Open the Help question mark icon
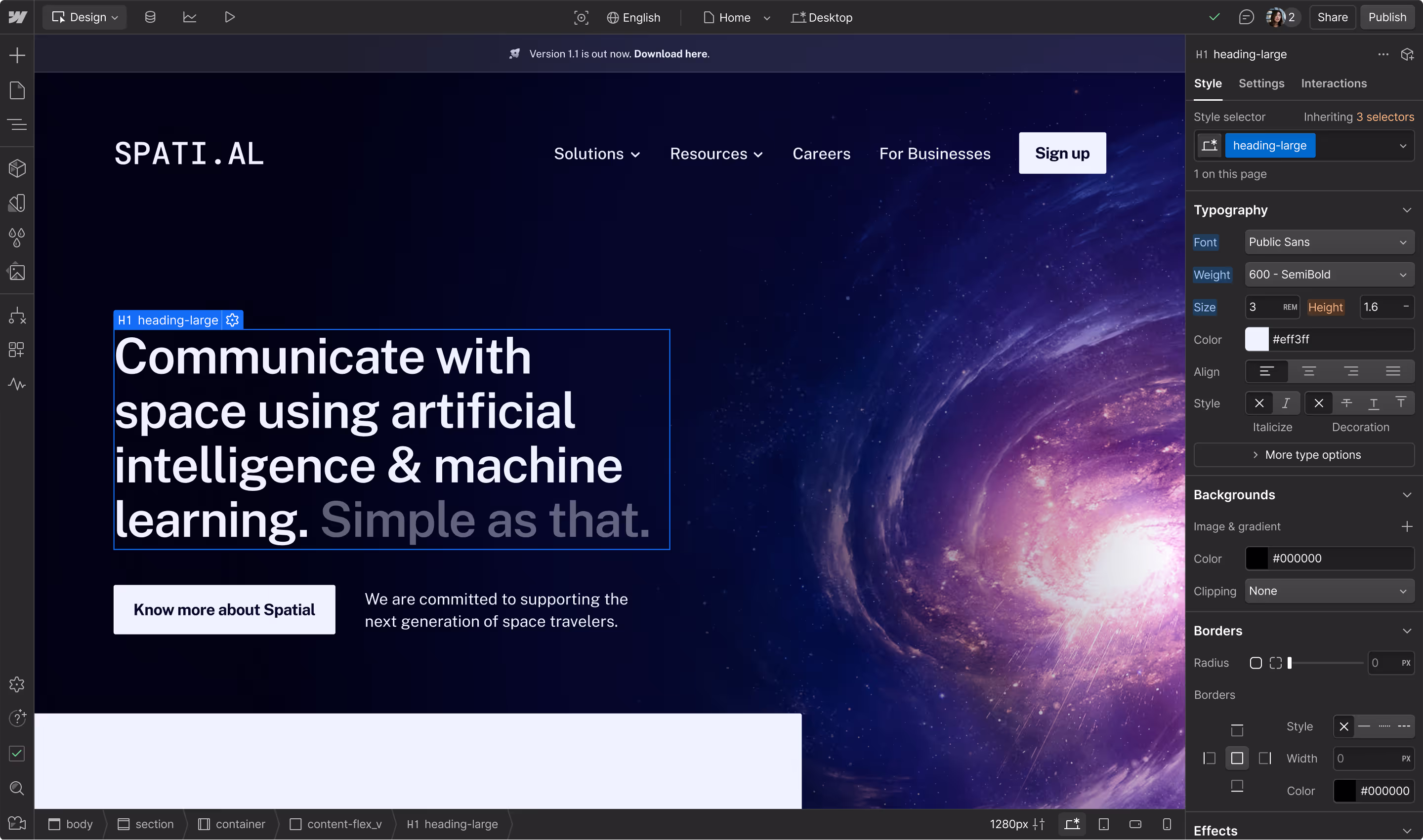The image size is (1423, 840). click(17, 719)
